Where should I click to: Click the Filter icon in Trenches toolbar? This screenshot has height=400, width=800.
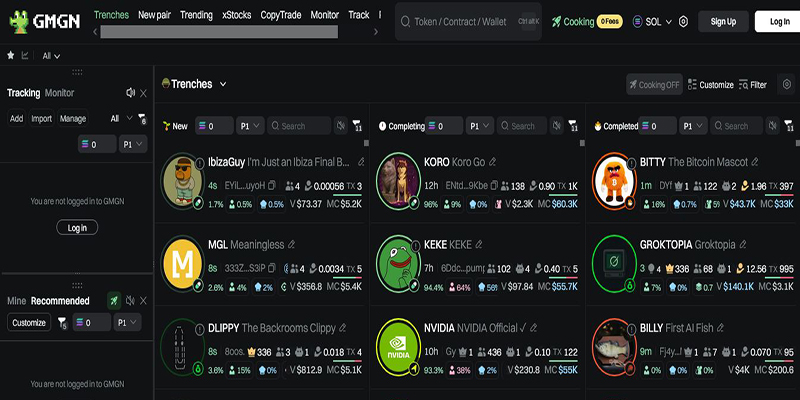tap(743, 85)
